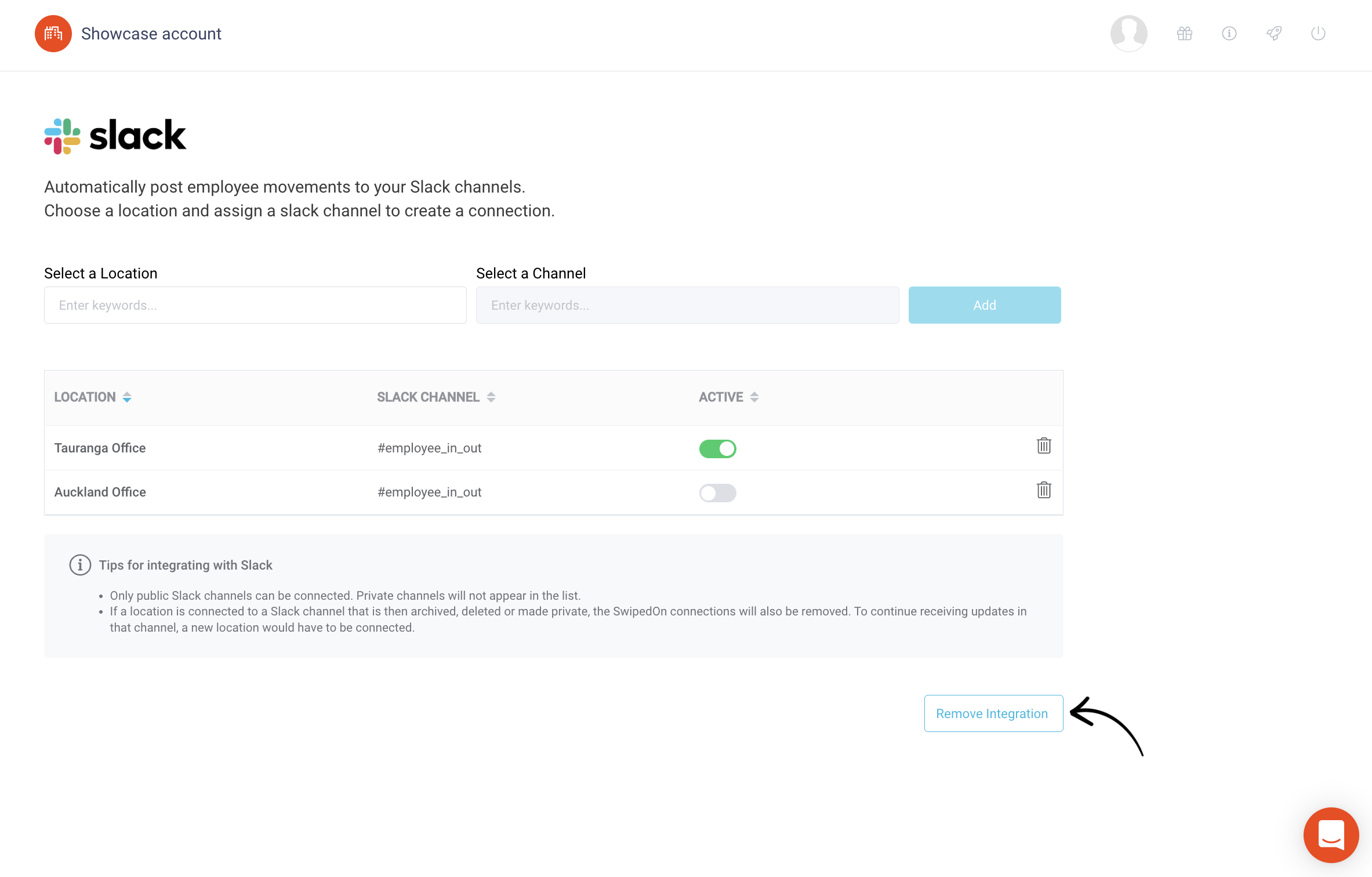Open the user profile avatar

pos(1128,34)
